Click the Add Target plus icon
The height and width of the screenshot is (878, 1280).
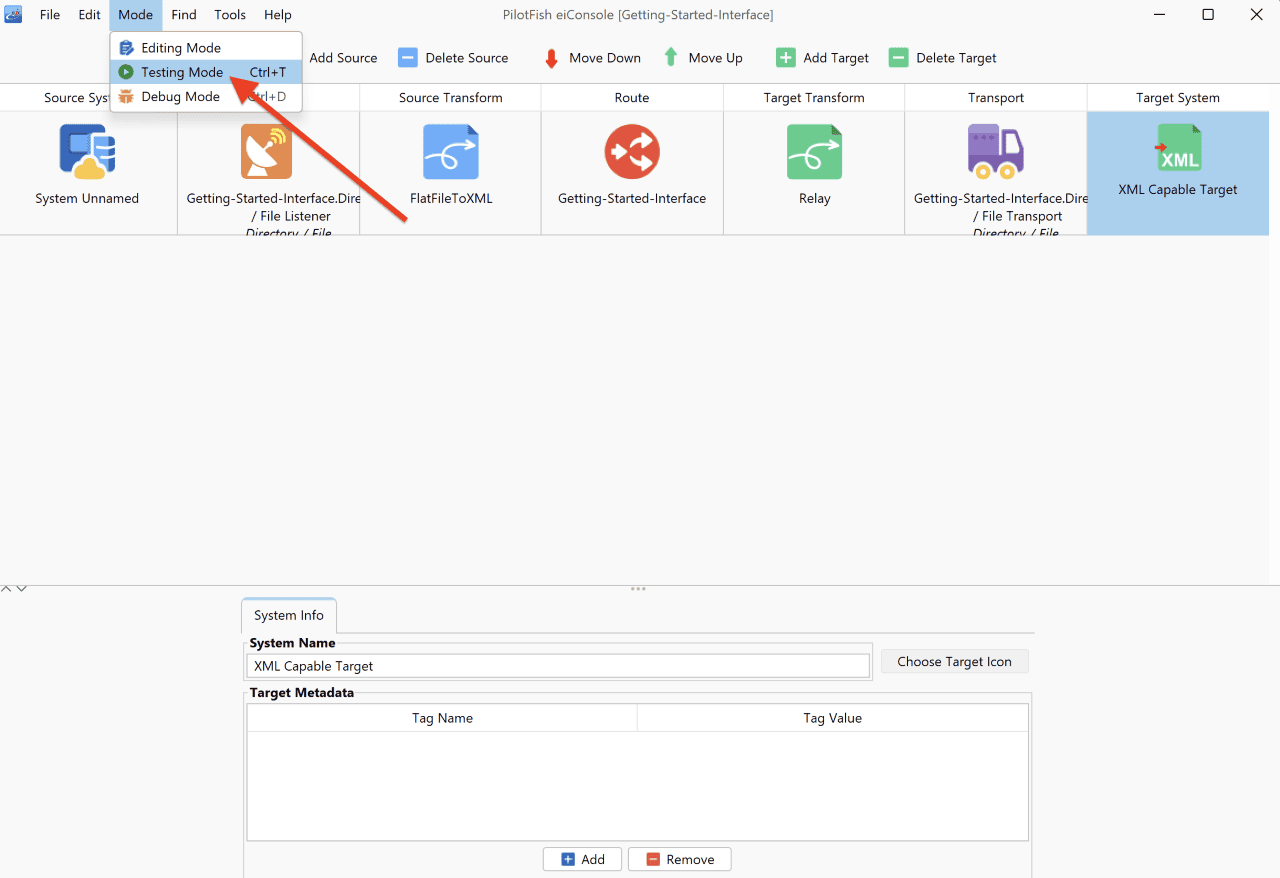(786, 58)
